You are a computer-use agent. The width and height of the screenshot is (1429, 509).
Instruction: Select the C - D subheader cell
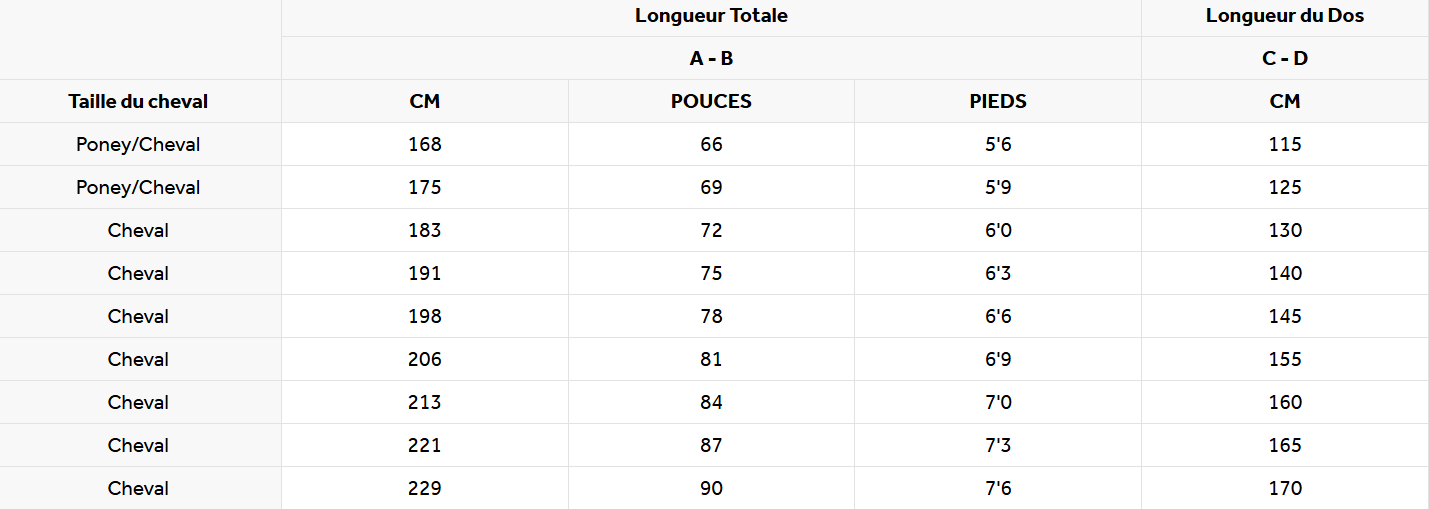point(1285,58)
